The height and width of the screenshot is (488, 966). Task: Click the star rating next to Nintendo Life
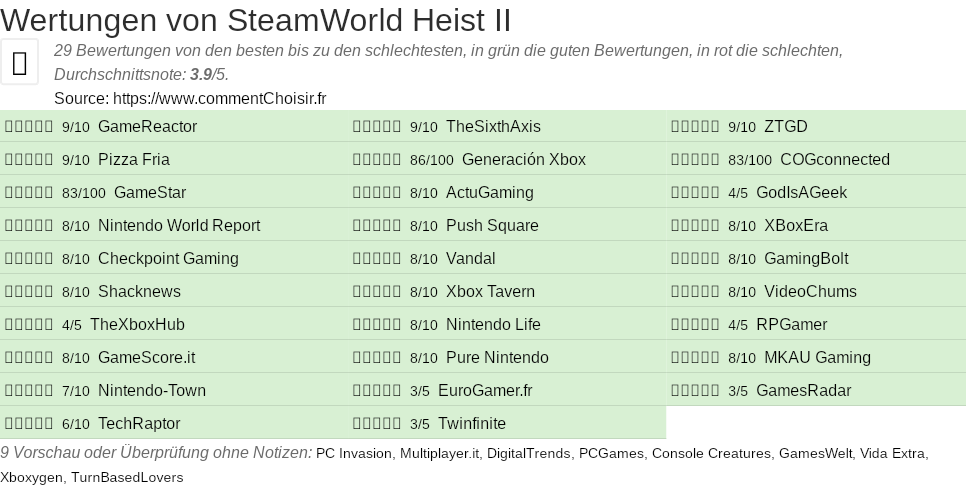click(x=377, y=325)
